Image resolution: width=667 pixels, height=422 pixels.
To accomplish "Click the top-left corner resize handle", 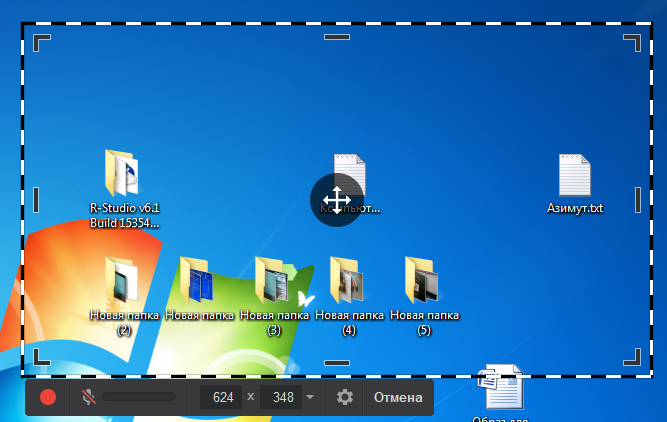I will tap(42, 43).
